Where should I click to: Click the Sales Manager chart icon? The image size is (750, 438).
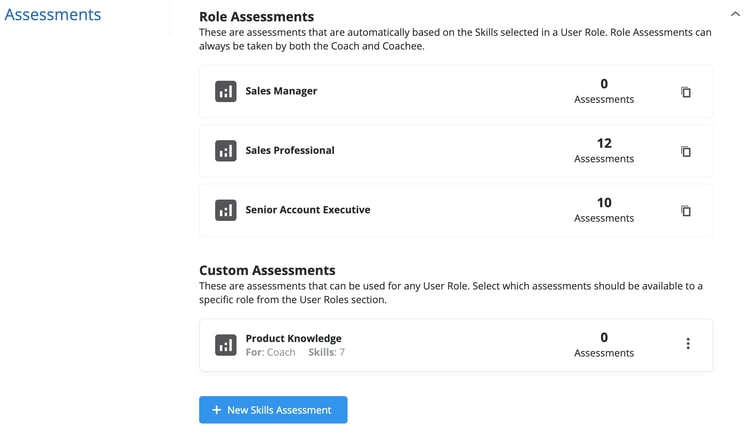point(225,91)
